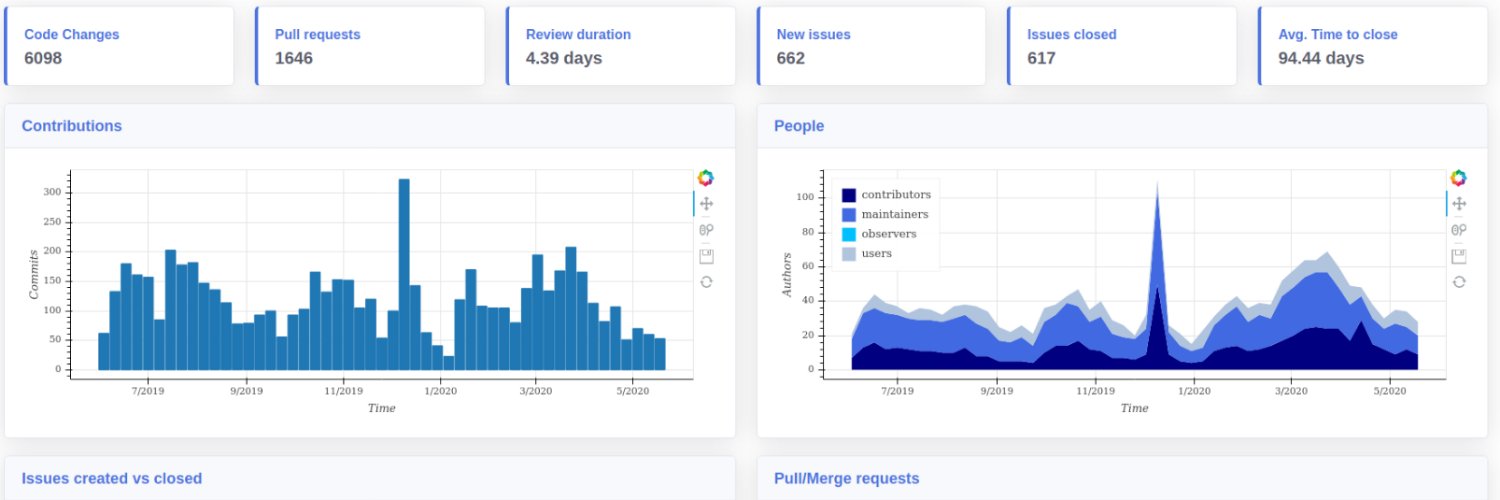1500x500 pixels.
Task: Click the 11/2019 tick in Contributions chart
Action: click(x=343, y=391)
